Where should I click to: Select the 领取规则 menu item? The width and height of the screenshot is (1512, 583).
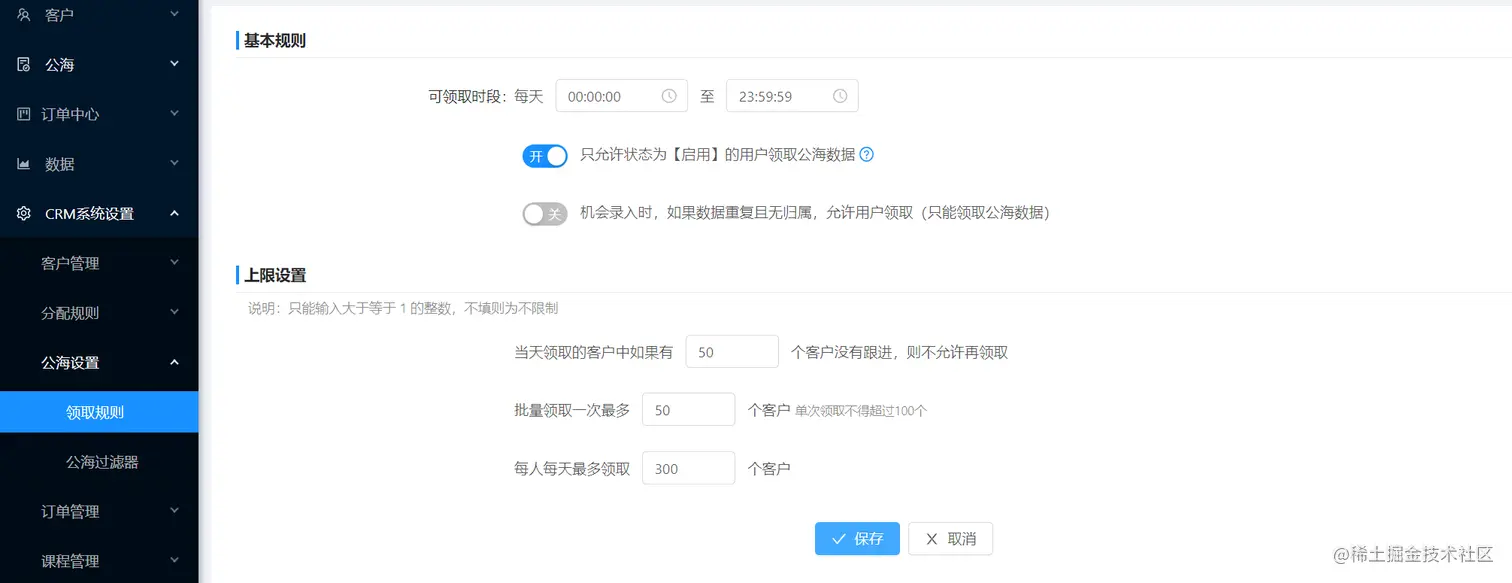tap(99, 412)
